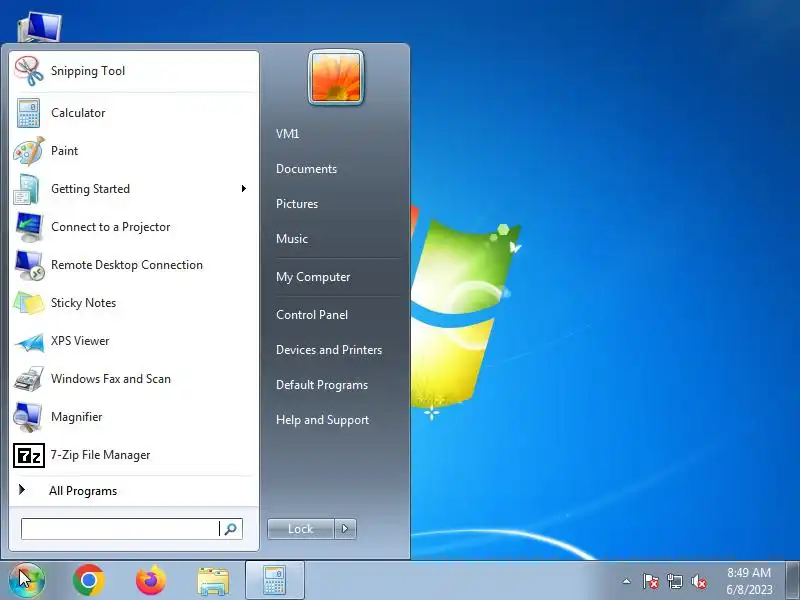This screenshot has height=600, width=800.
Task: Select the Sticky Notes label
Action: coord(83,303)
